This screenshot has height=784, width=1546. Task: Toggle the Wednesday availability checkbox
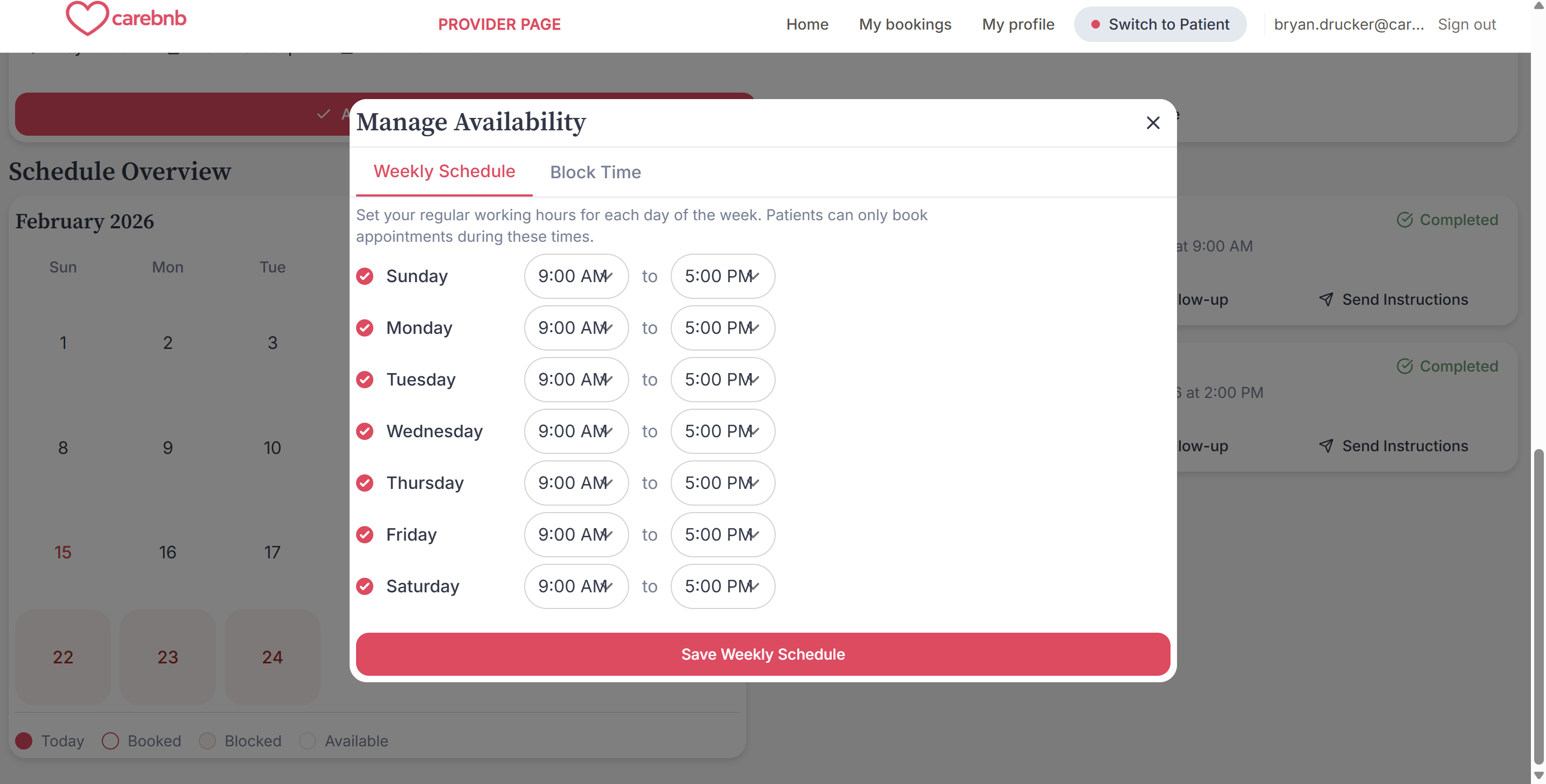point(365,431)
